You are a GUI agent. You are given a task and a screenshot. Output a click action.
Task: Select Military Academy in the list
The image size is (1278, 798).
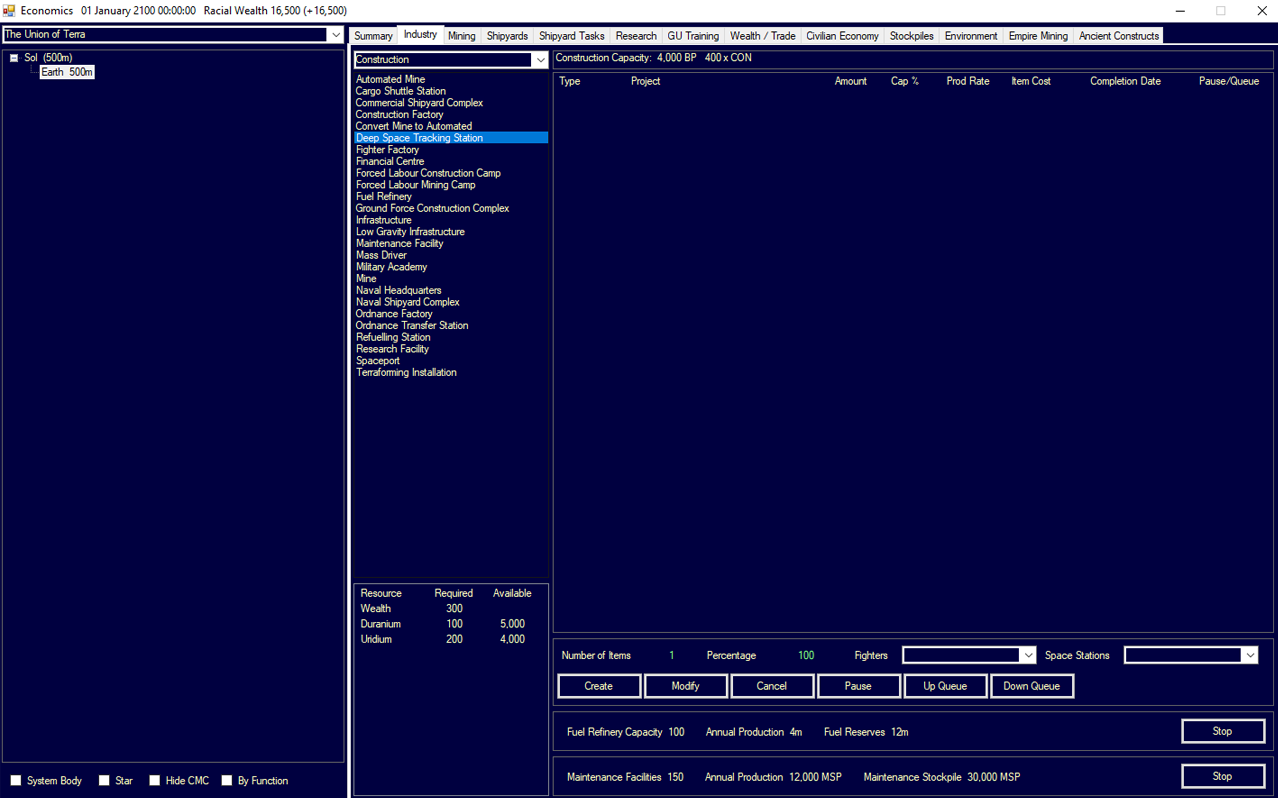click(392, 267)
